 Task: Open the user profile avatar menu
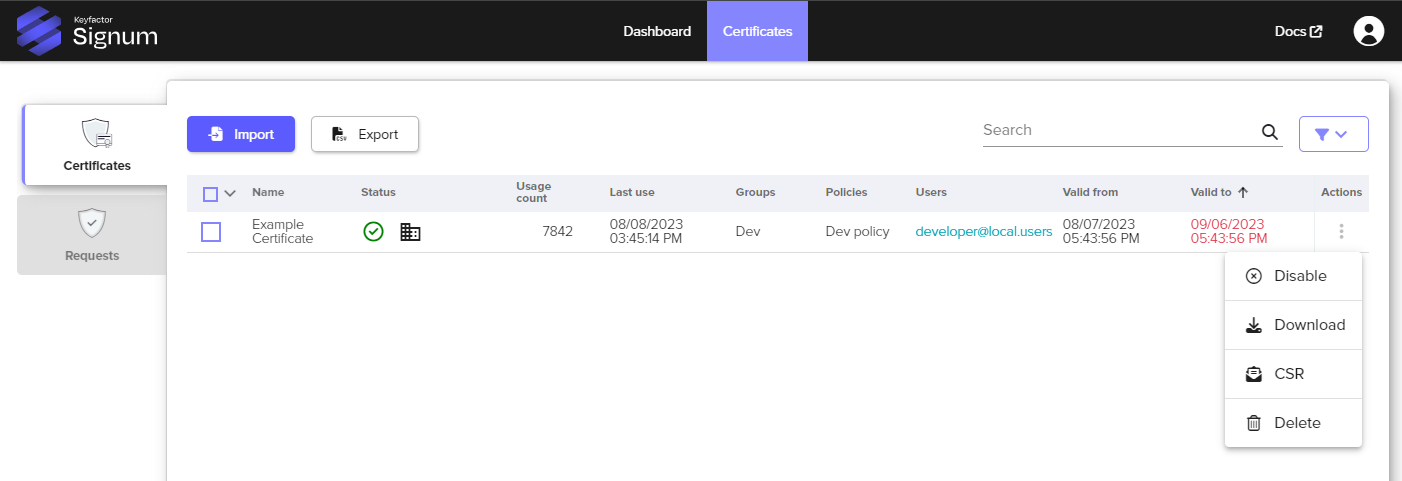click(x=1368, y=31)
